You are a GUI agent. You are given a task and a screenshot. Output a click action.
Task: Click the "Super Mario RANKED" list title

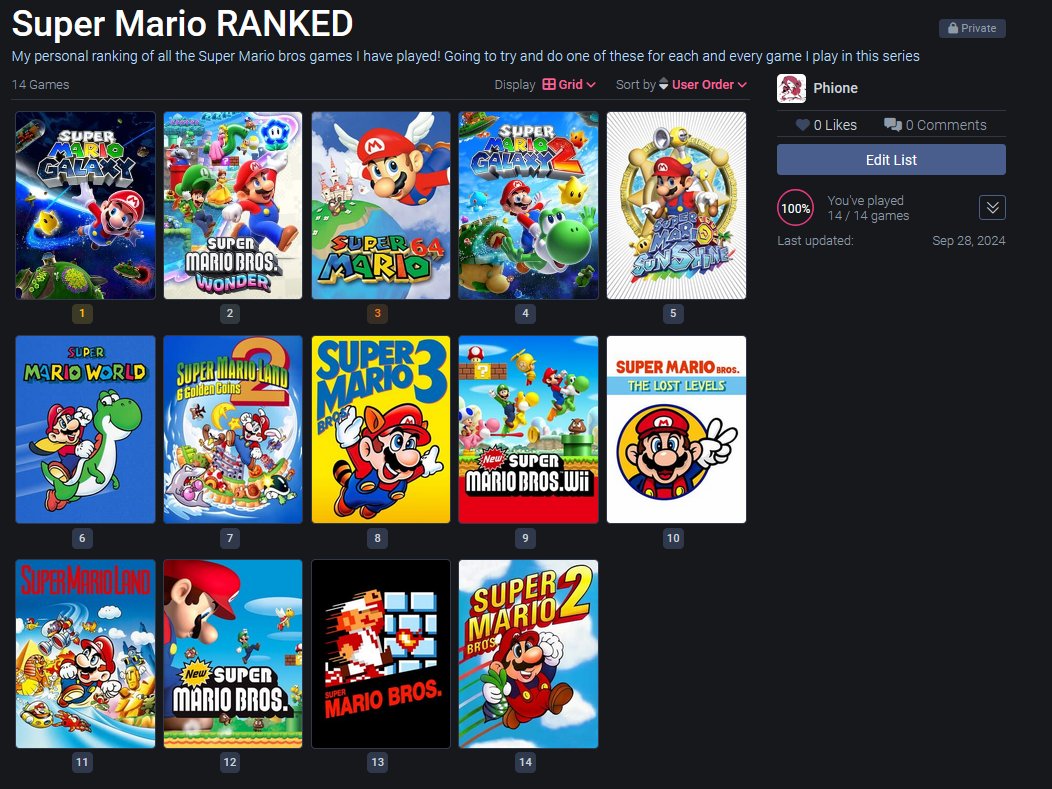[182, 23]
